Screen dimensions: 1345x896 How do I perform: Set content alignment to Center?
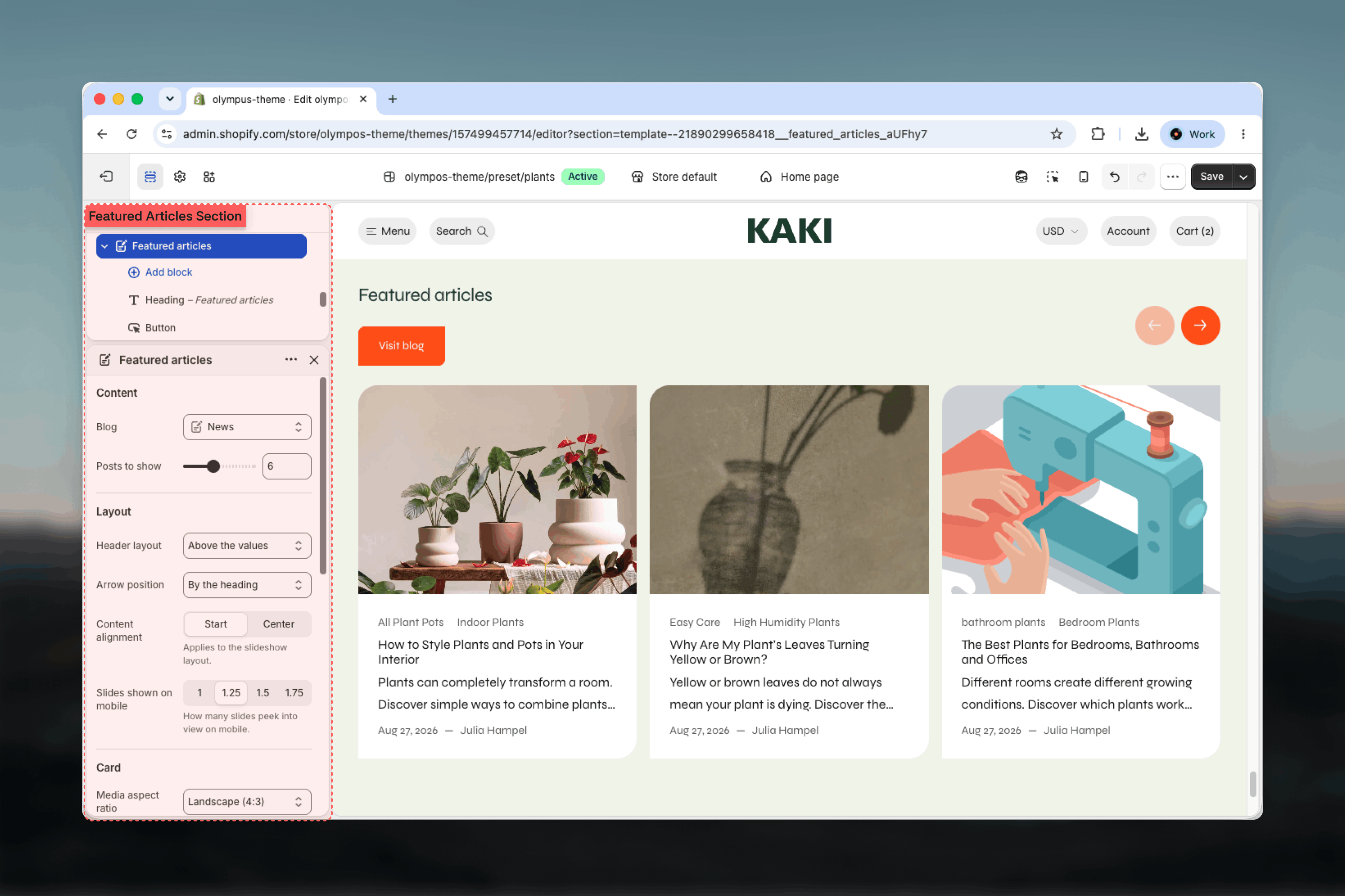pos(278,624)
